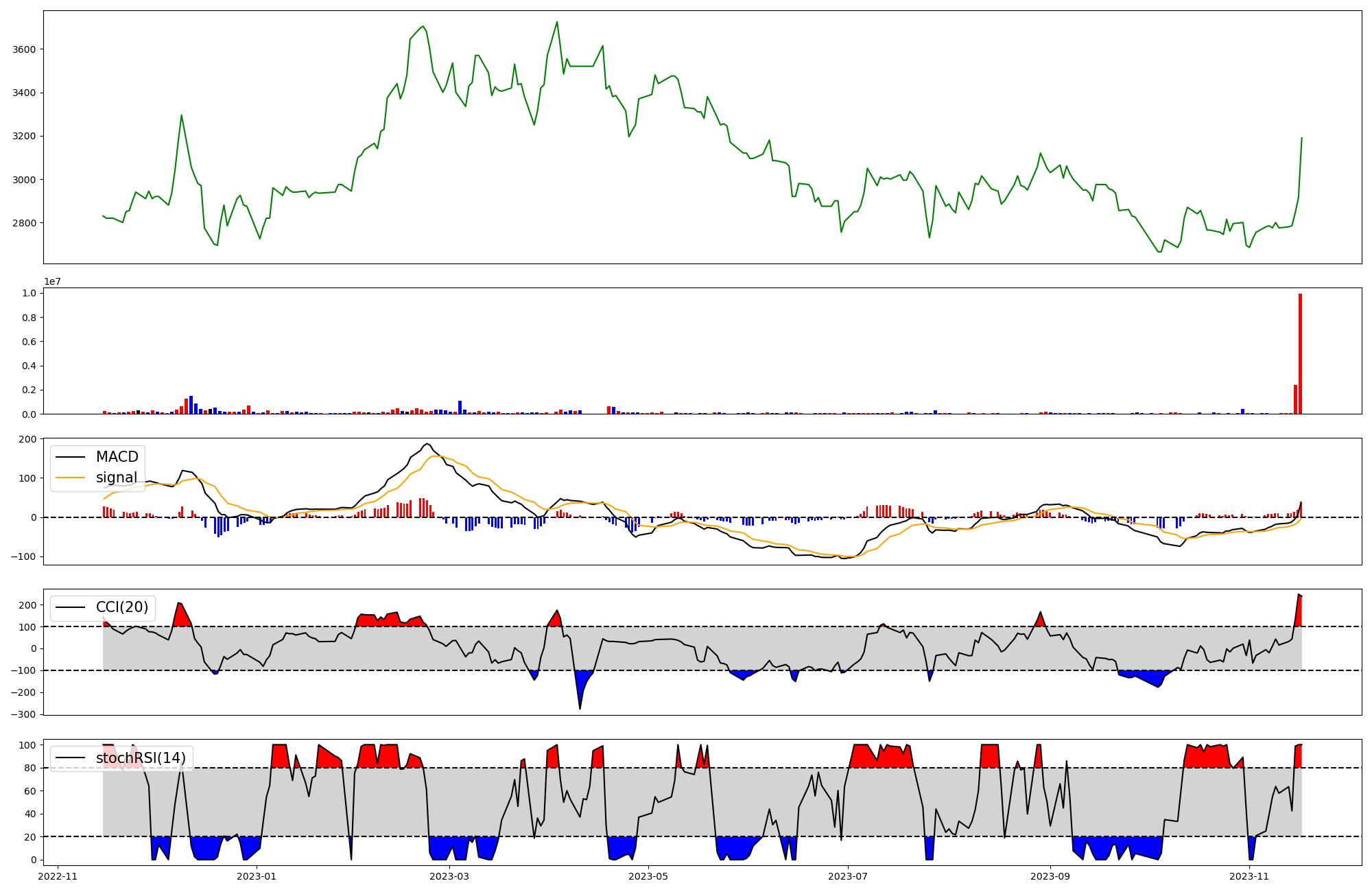Click the -300 CCI axis tick label
The image size is (1372, 892).
coord(23,714)
